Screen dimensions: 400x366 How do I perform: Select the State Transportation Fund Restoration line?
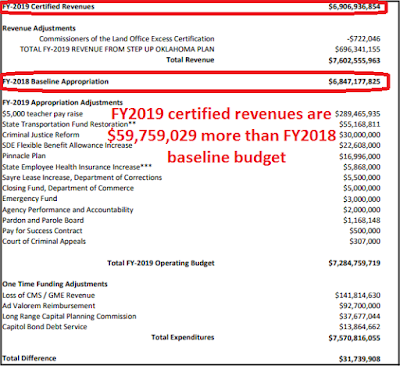(69, 124)
